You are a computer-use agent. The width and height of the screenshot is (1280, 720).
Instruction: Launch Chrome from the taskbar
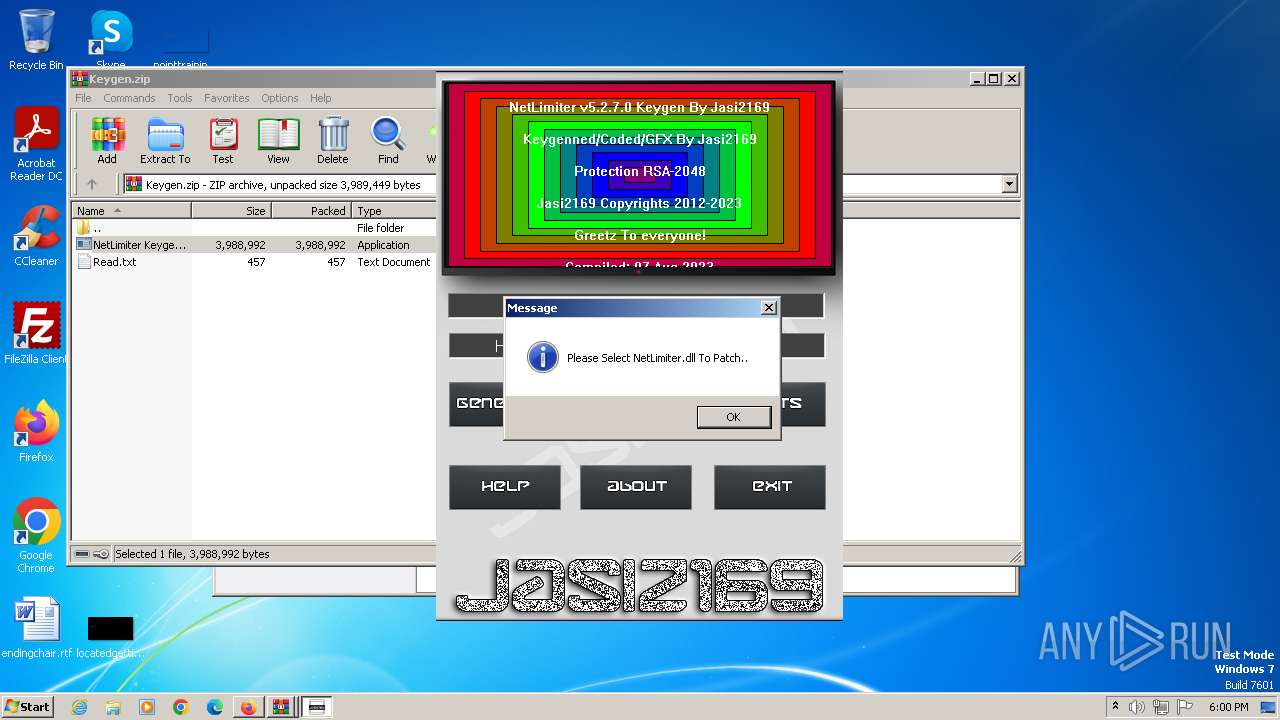(x=181, y=707)
